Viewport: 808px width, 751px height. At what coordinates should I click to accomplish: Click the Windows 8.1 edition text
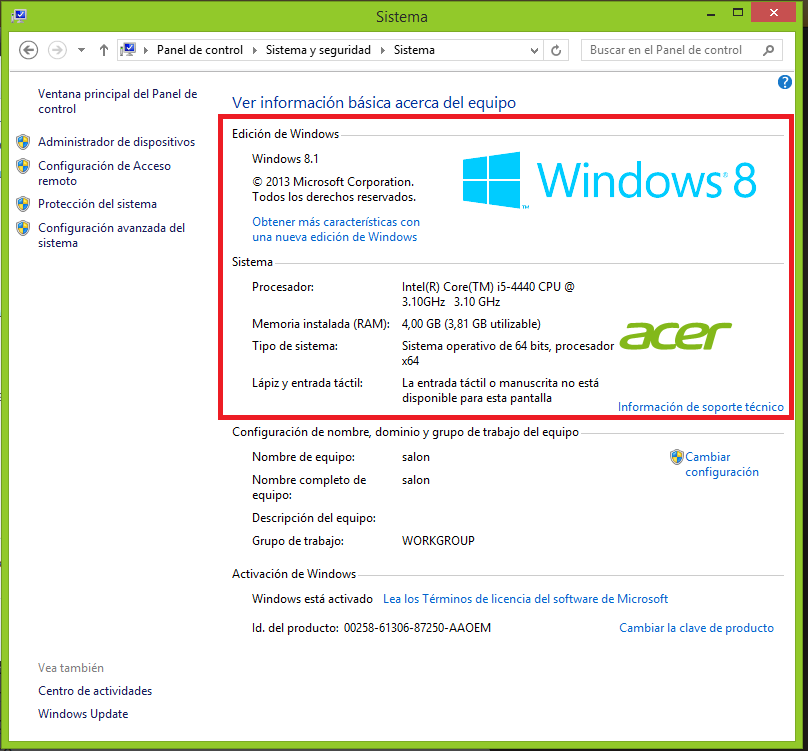pos(285,159)
